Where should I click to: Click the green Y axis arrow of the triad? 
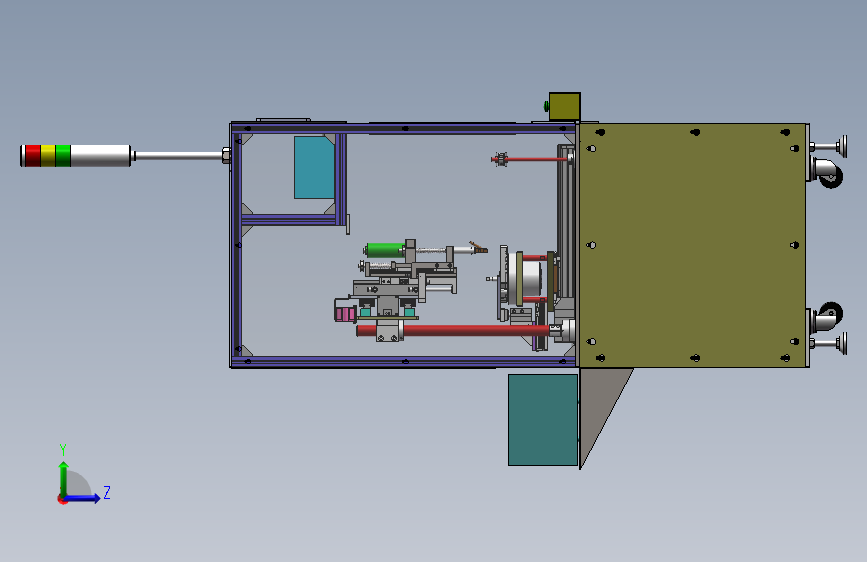tap(64, 478)
